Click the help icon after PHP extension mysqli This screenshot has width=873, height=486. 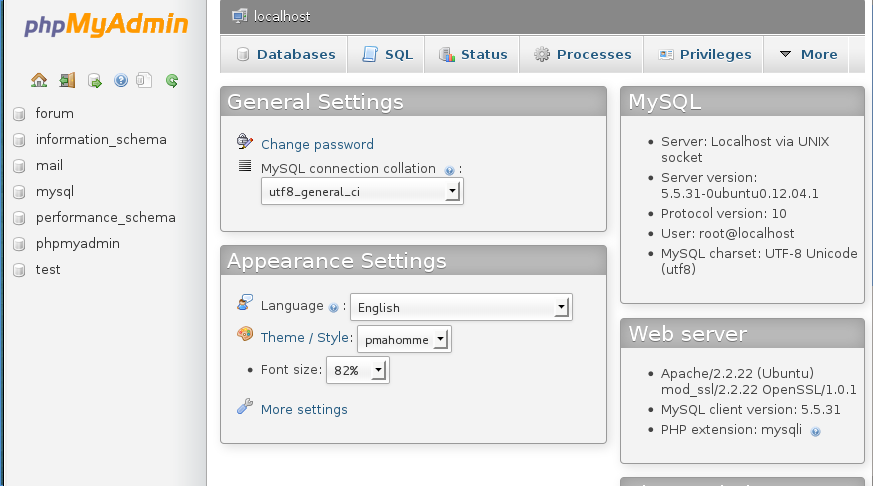point(816,431)
